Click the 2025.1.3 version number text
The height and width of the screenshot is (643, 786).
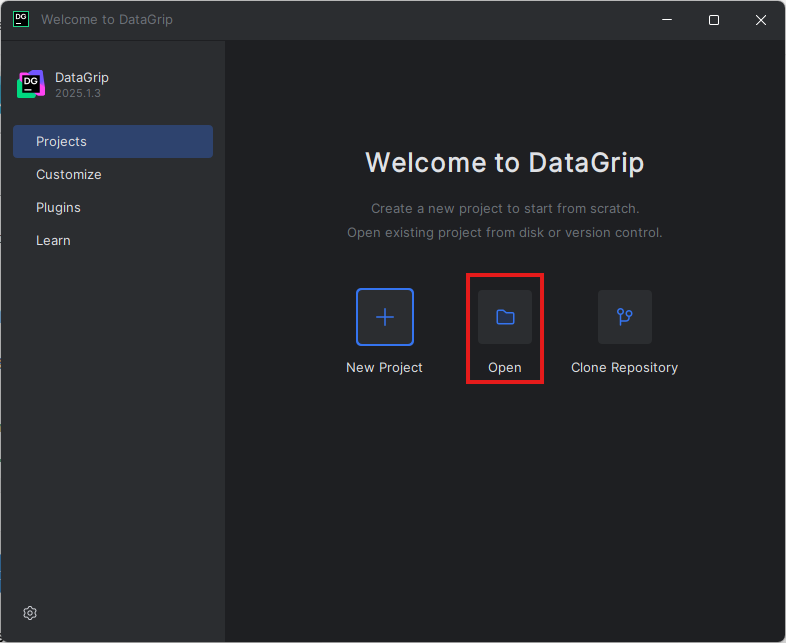click(x=78, y=93)
